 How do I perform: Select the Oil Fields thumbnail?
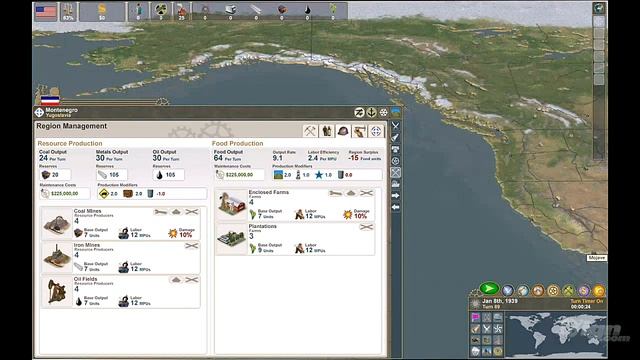point(57,291)
